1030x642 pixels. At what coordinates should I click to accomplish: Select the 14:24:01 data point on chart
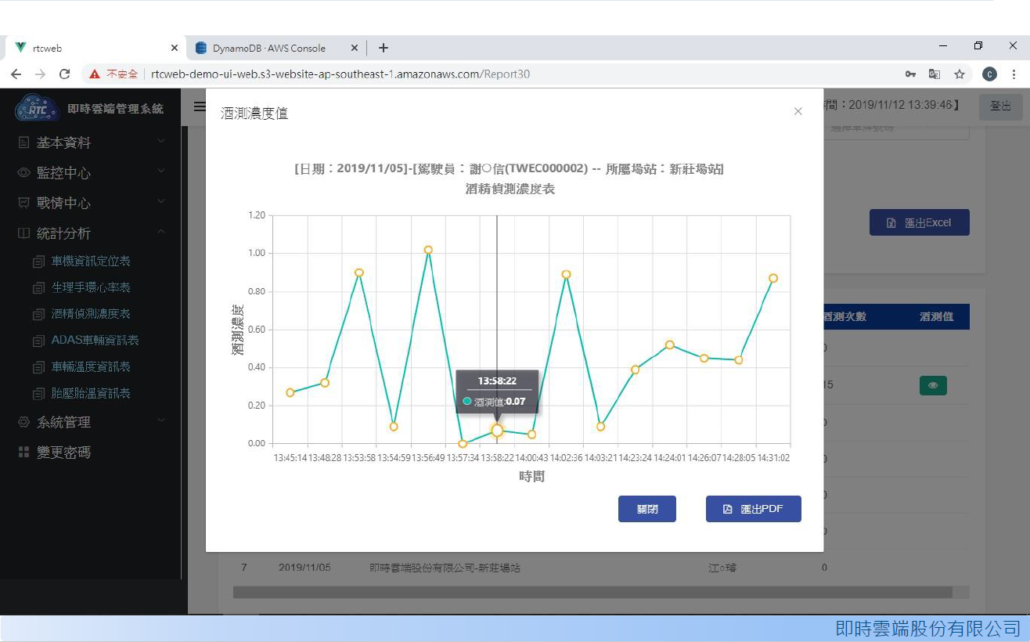[x=669, y=345]
